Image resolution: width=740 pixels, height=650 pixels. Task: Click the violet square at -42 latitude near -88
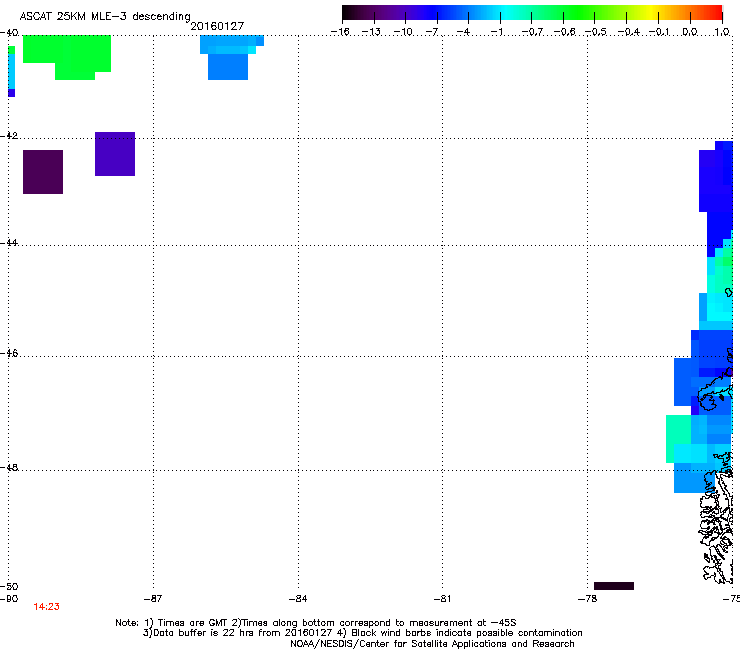[x=115, y=154]
